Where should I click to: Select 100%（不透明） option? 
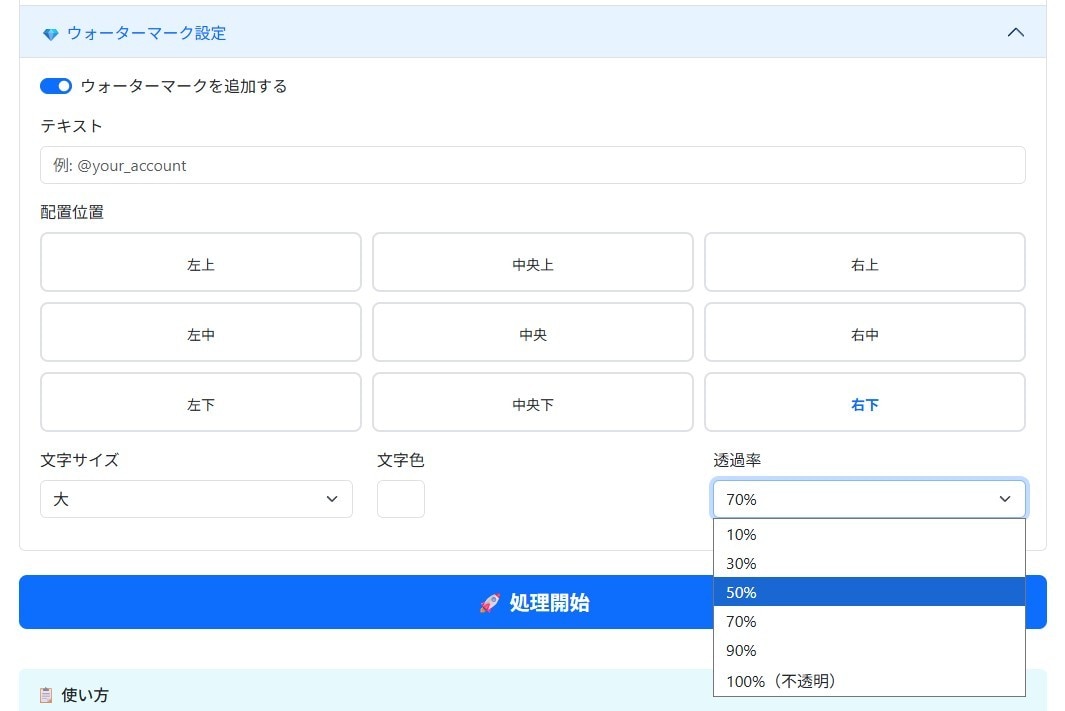tap(869, 680)
